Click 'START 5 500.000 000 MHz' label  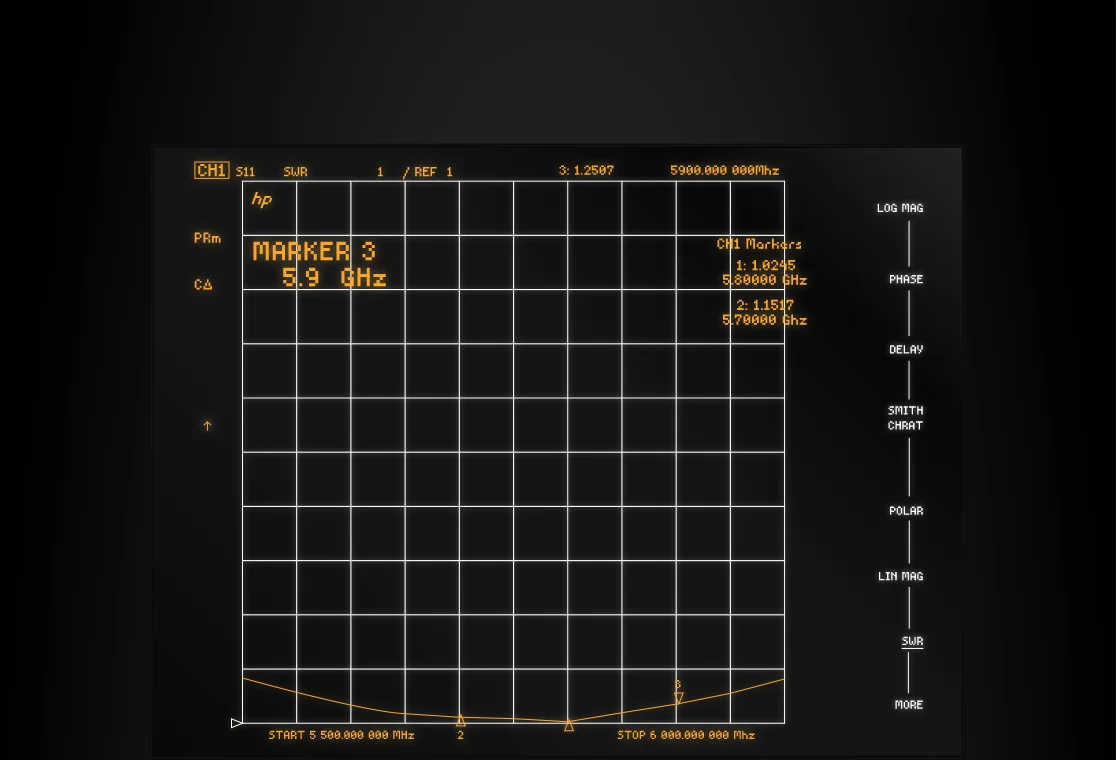pyautogui.click(x=341, y=735)
